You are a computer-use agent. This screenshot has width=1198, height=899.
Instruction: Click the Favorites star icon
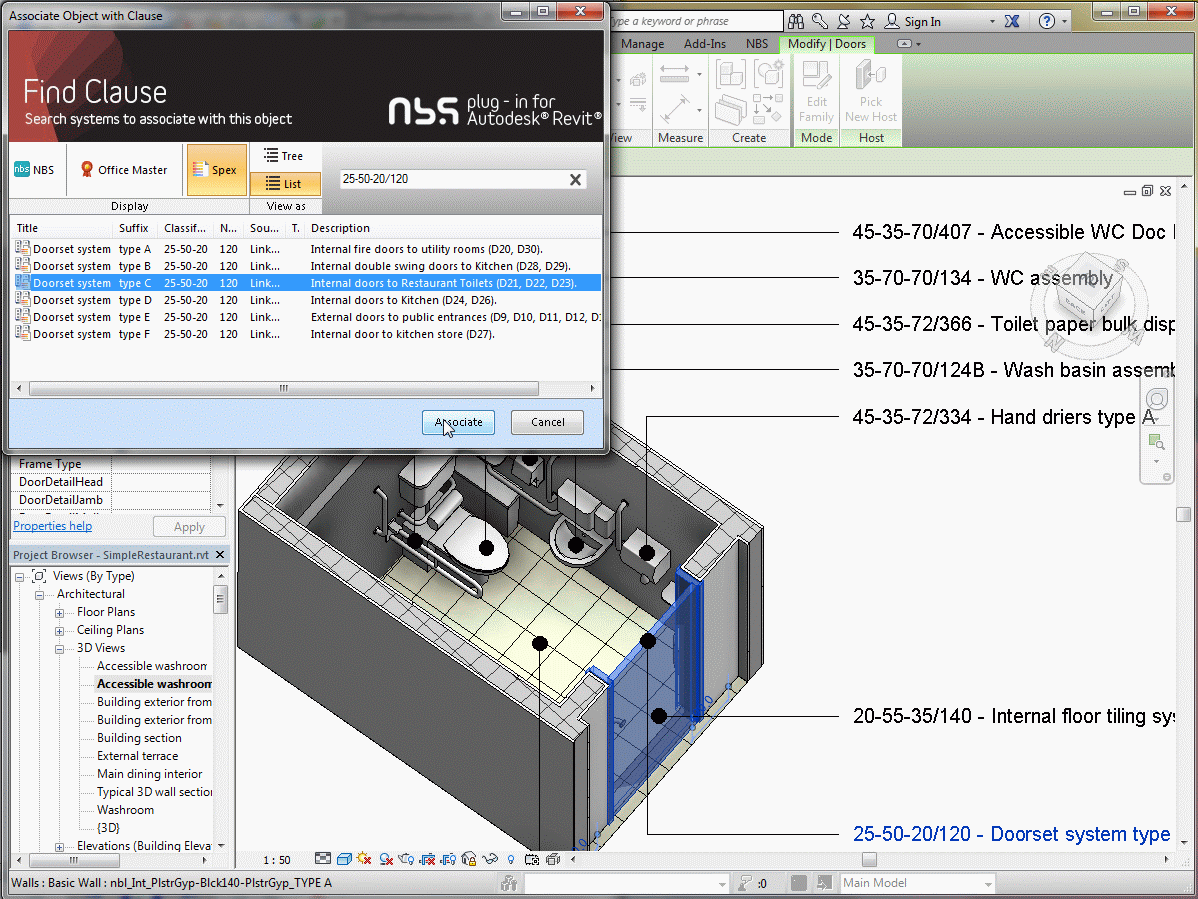(867, 21)
